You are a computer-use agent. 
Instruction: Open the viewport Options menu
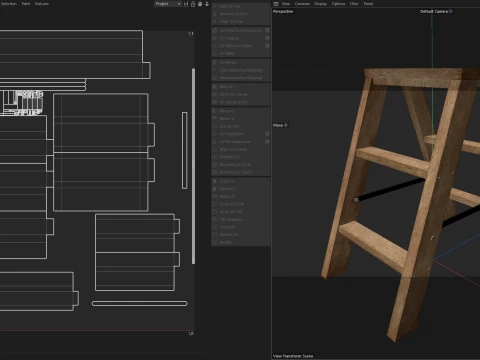click(x=338, y=4)
